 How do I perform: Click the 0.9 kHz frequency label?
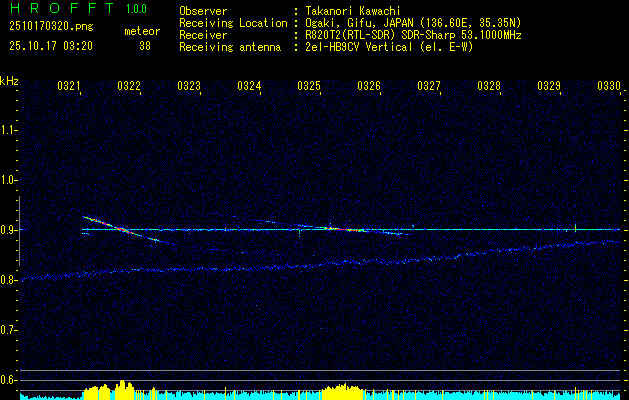(9, 230)
